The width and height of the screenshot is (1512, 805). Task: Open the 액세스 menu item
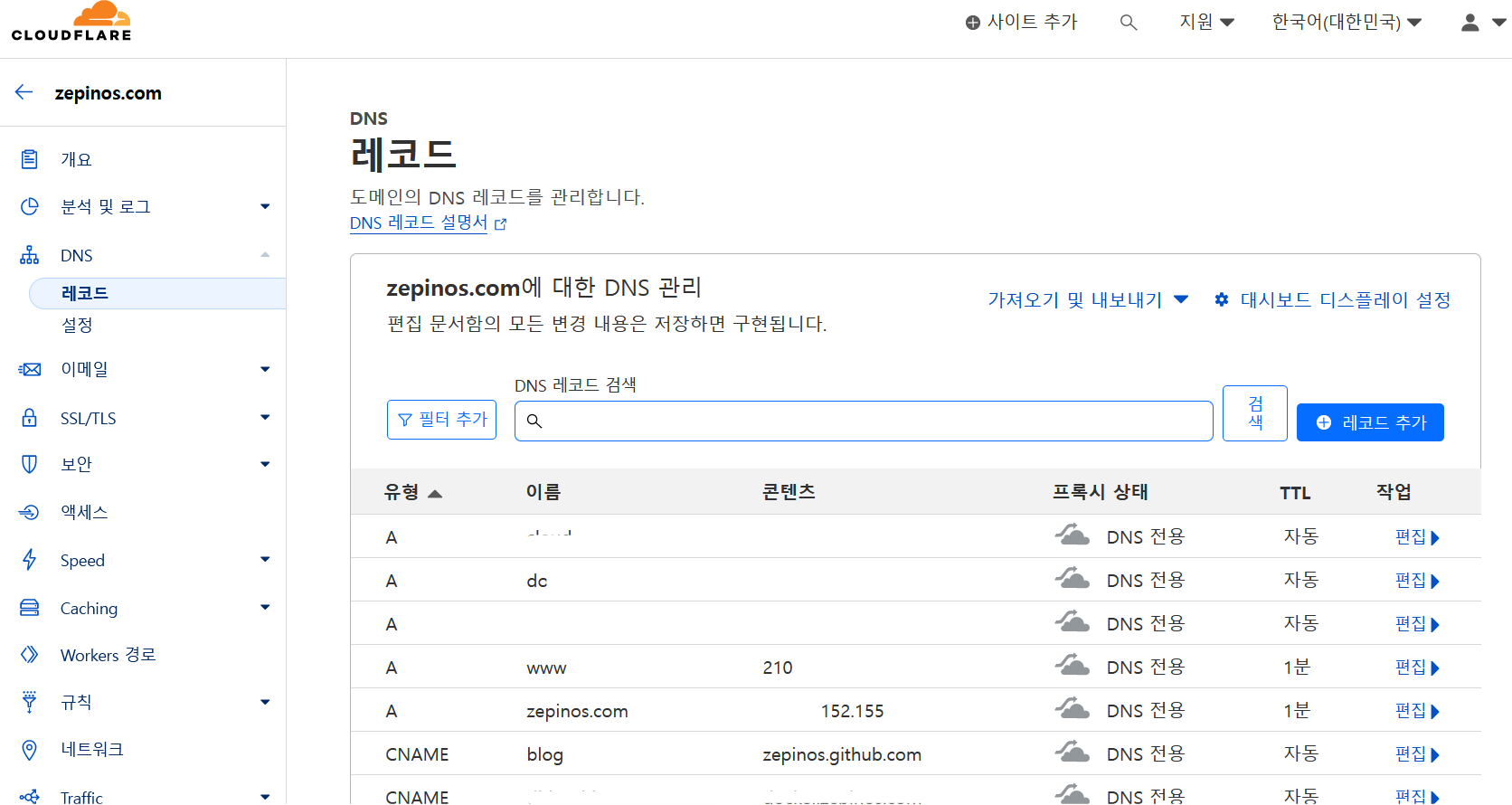84,512
